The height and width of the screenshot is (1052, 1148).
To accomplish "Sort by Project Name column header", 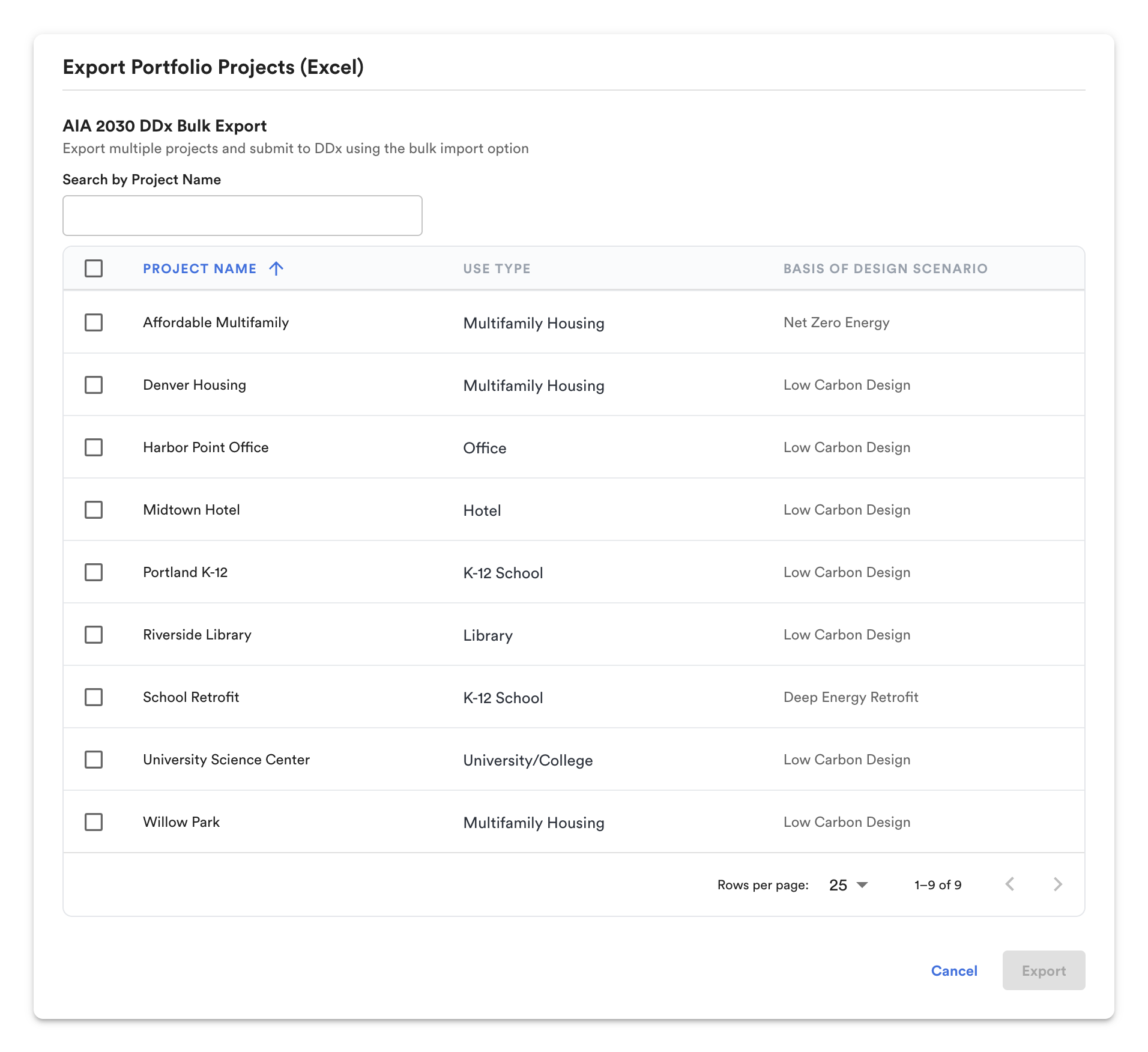I will [x=200, y=268].
